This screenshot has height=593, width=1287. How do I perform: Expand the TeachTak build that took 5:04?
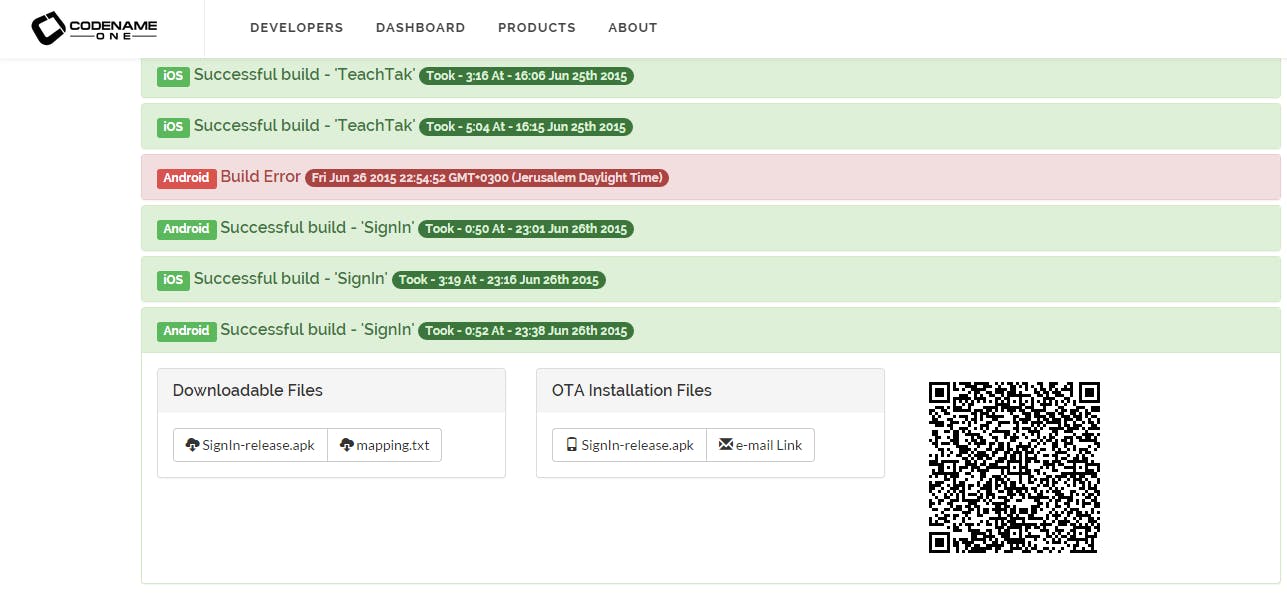[x=711, y=126]
